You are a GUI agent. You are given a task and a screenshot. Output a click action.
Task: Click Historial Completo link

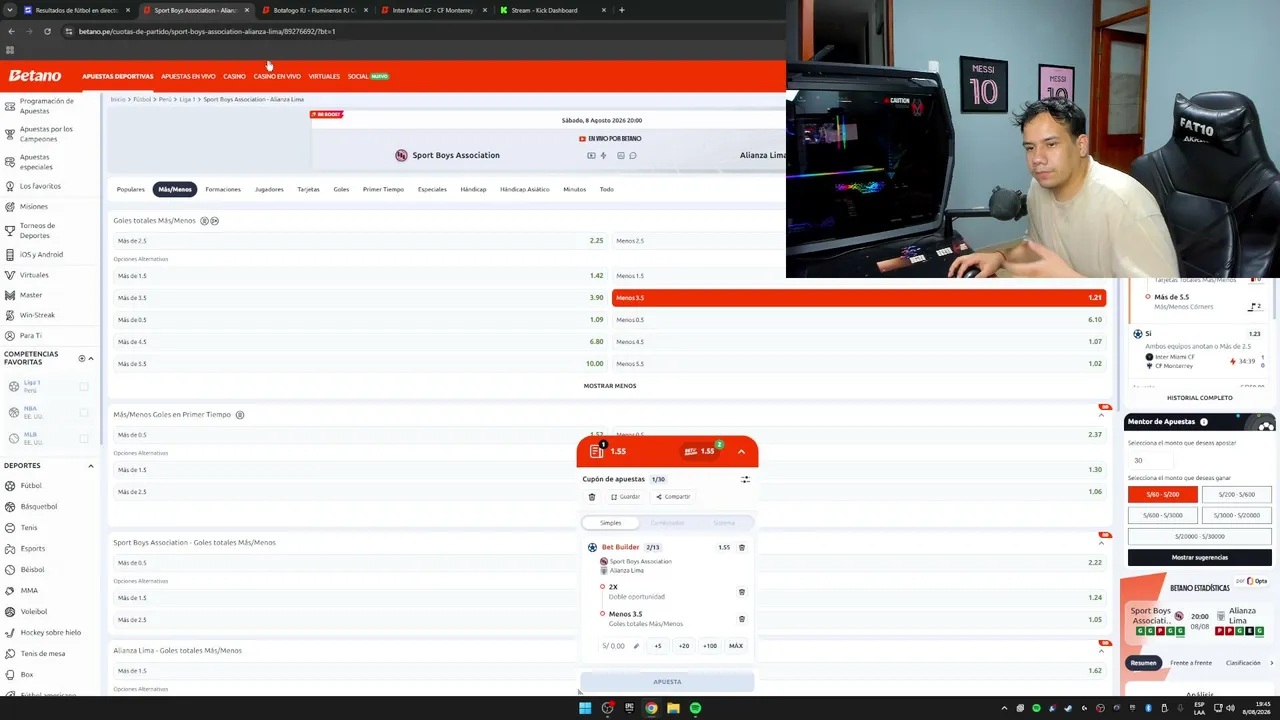tap(1200, 398)
